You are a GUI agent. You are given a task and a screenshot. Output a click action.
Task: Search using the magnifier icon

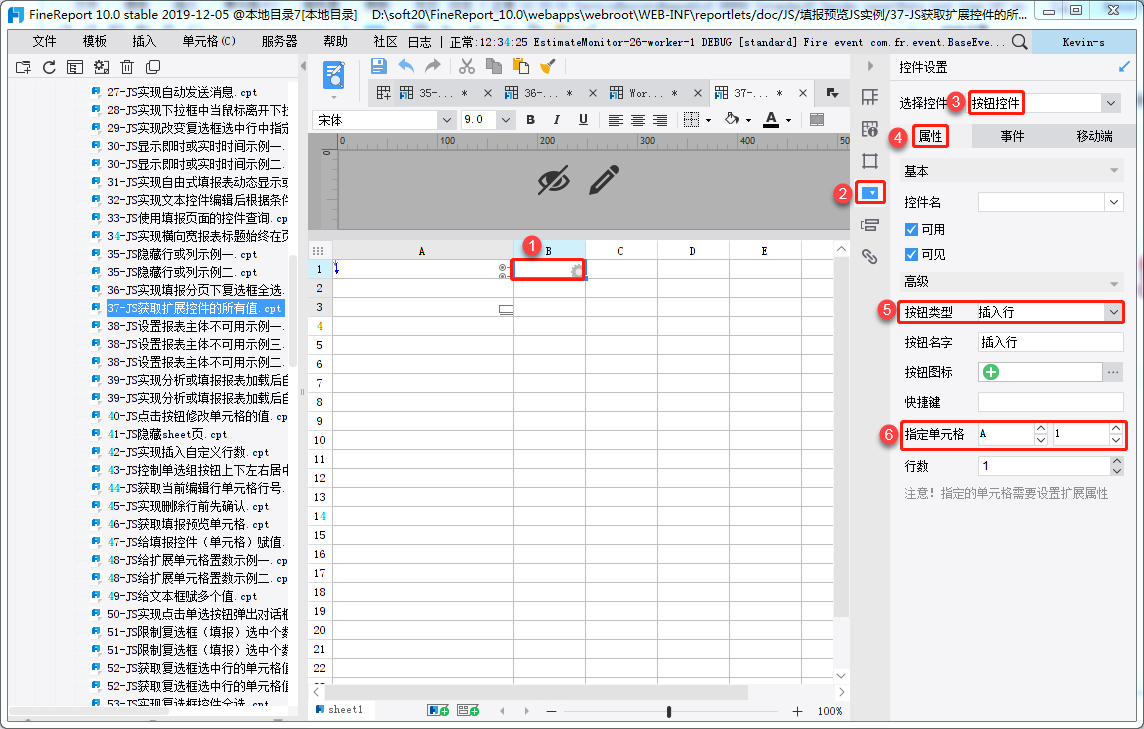[1020, 42]
